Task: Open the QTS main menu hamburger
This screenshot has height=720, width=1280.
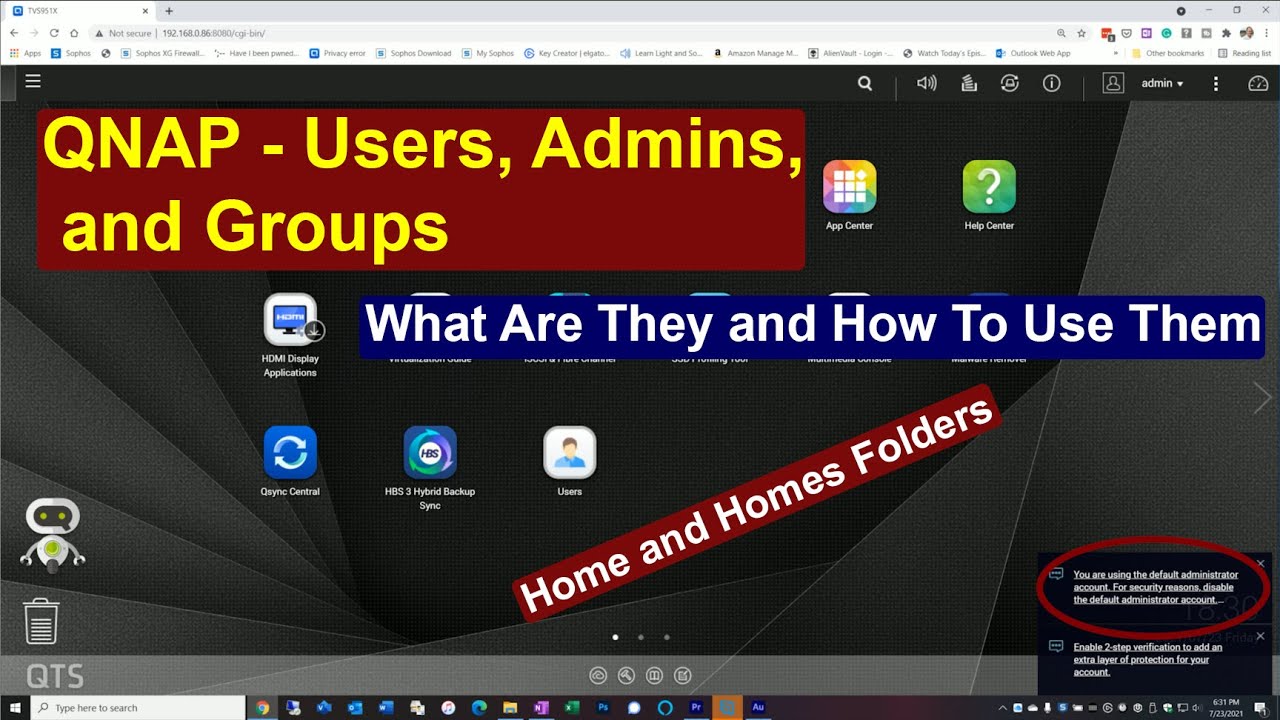Action: pos(33,82)
